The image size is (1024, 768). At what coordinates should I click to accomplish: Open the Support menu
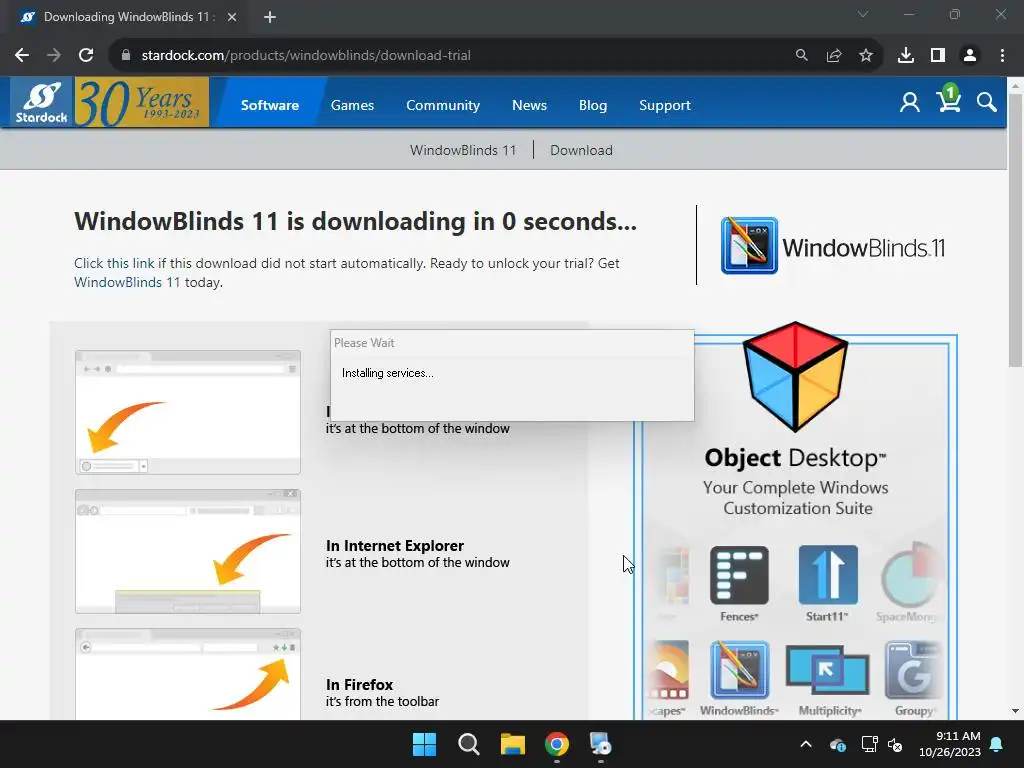(664, 105)
